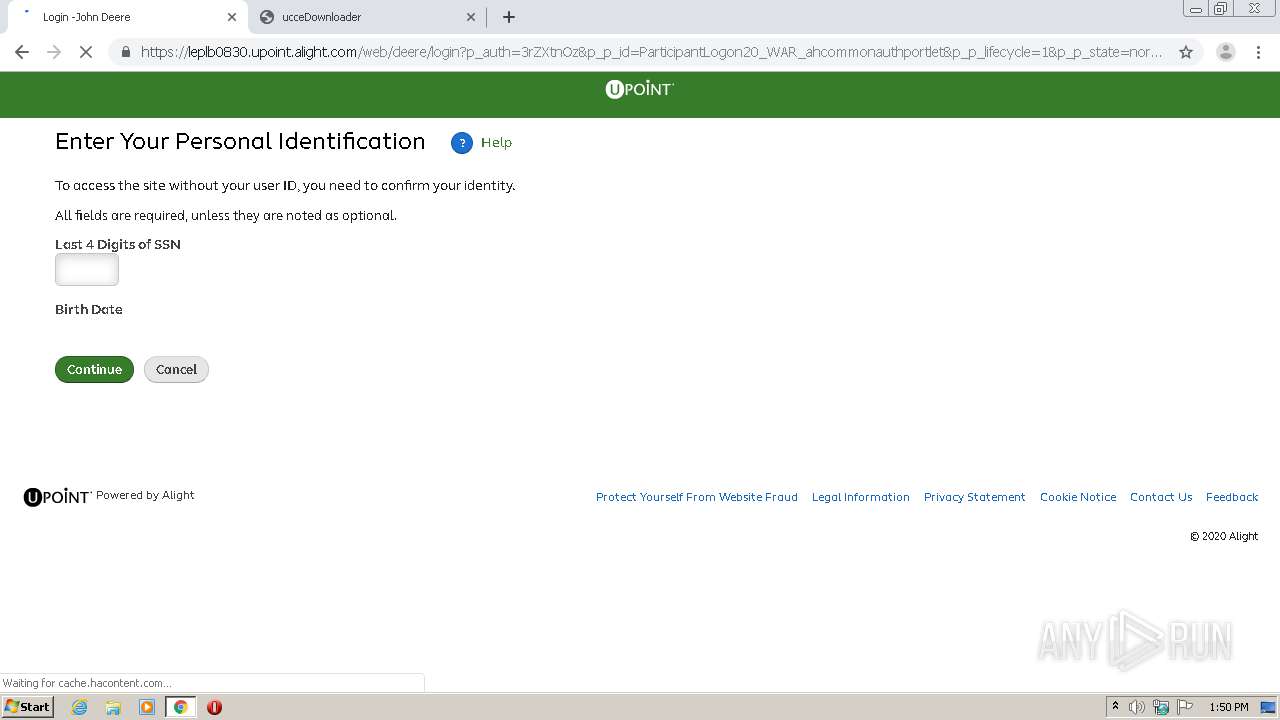Screen dimensions: 1280x720
Task: Close the Login - John Deere tab
Action: click(232, 17)
